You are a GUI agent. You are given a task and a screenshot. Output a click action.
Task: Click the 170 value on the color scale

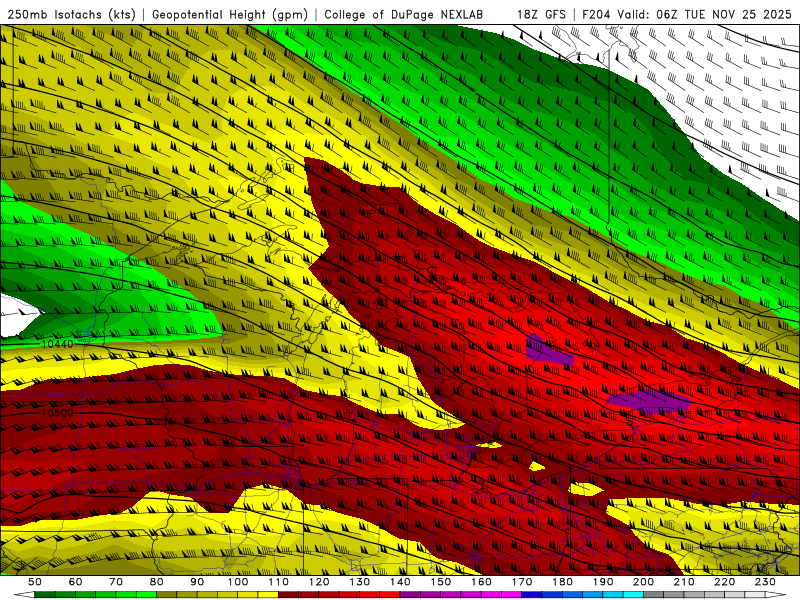click(x=521, y=582)
